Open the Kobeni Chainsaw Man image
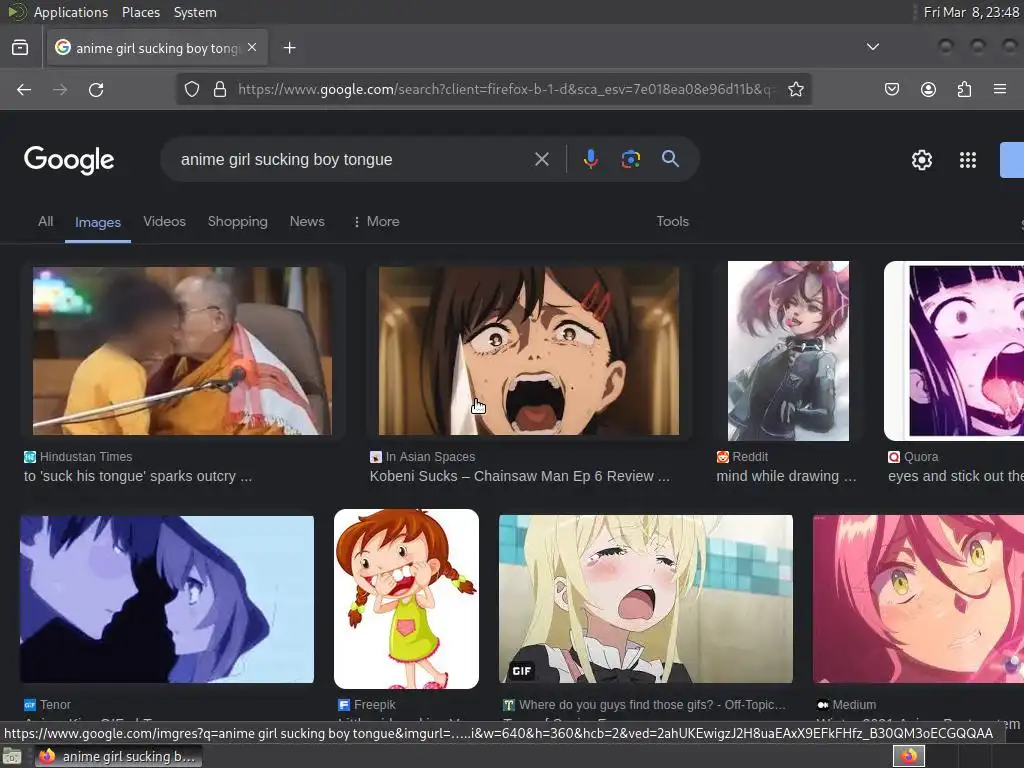The height and width of the screenshot is (768, 1024). tap(529, 351)
